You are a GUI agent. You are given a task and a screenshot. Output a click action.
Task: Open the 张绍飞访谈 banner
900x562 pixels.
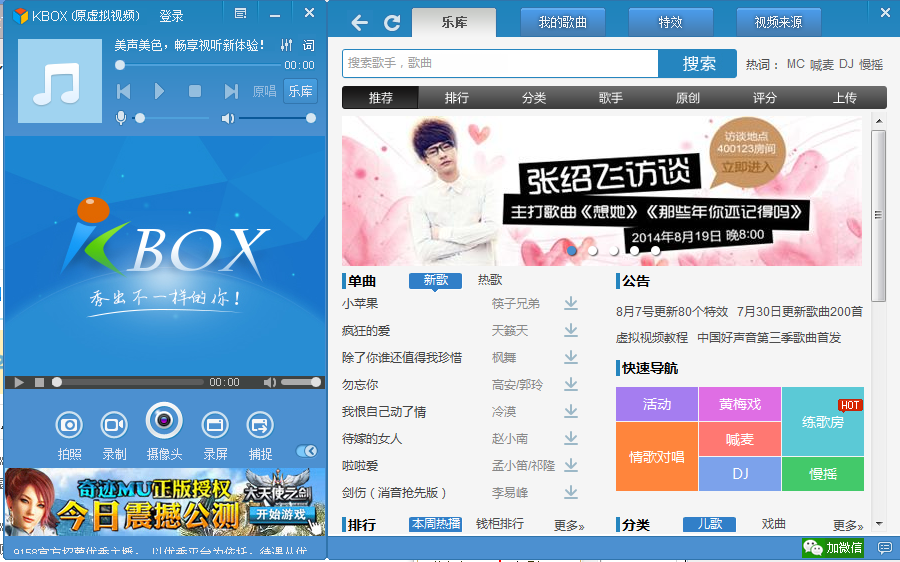point(602,191)
